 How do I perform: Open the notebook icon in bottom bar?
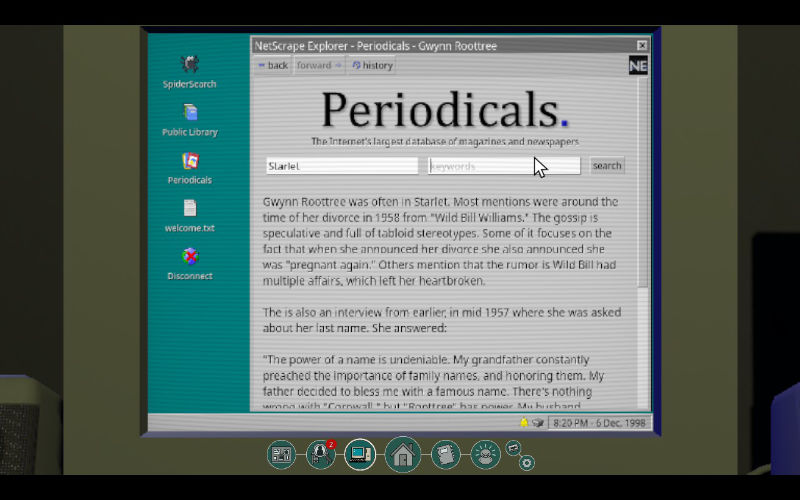445,455
